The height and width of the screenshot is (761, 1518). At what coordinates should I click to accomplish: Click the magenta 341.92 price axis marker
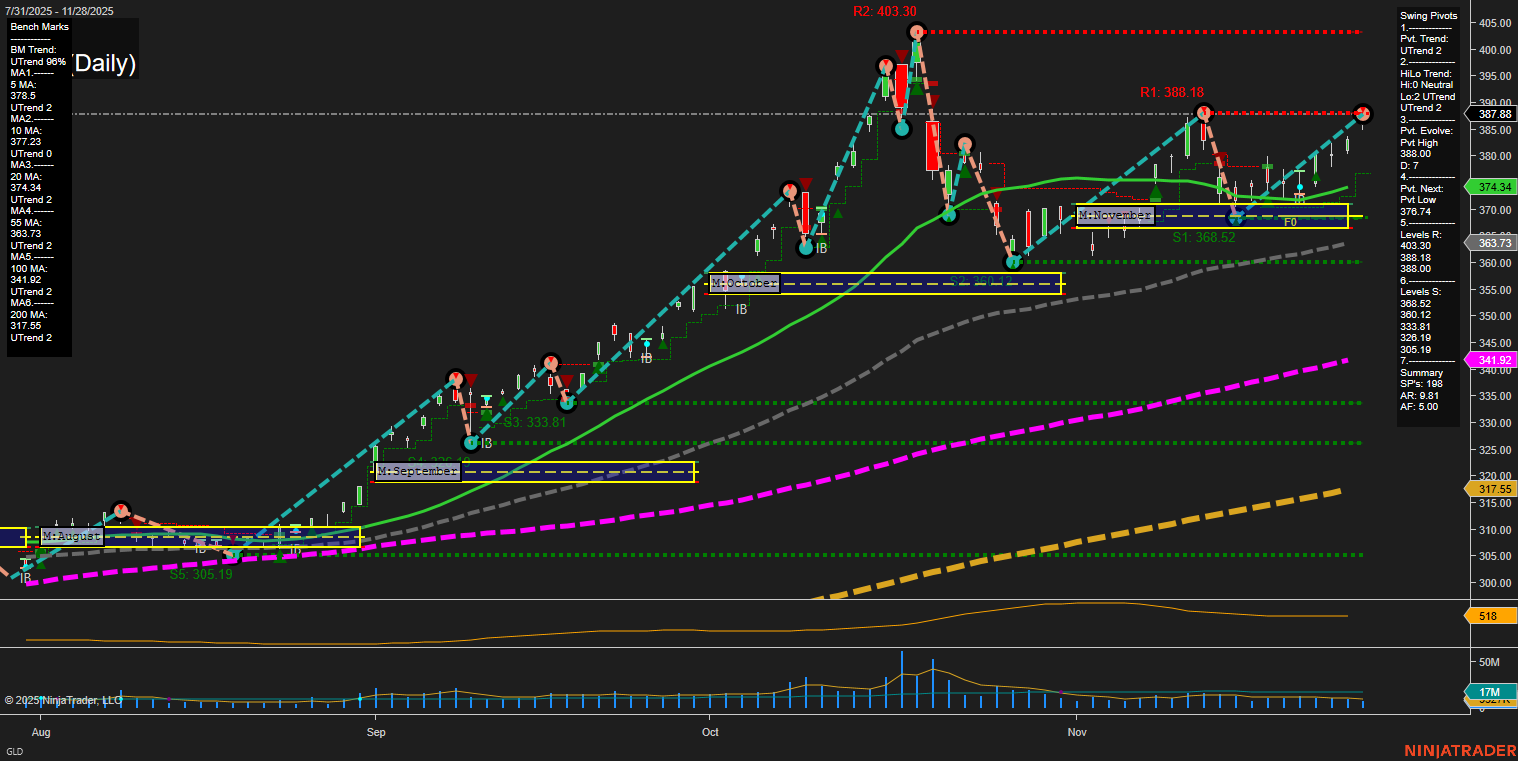pos(1491,360)
